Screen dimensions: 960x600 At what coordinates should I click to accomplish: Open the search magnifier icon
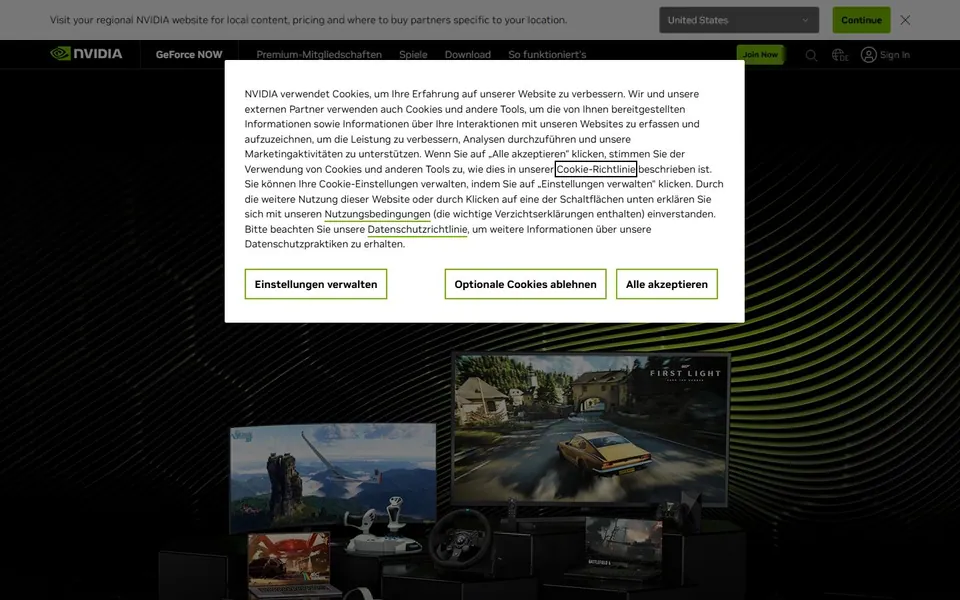coord(811,55)
